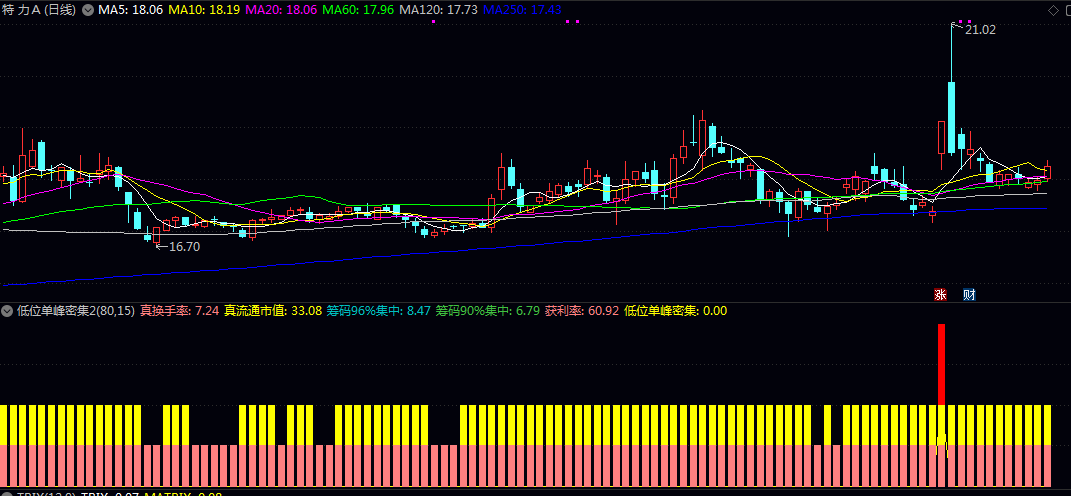Open the dropdown arrow beside 特力A (日线)

pyautogui.click(x=88, y=10)
